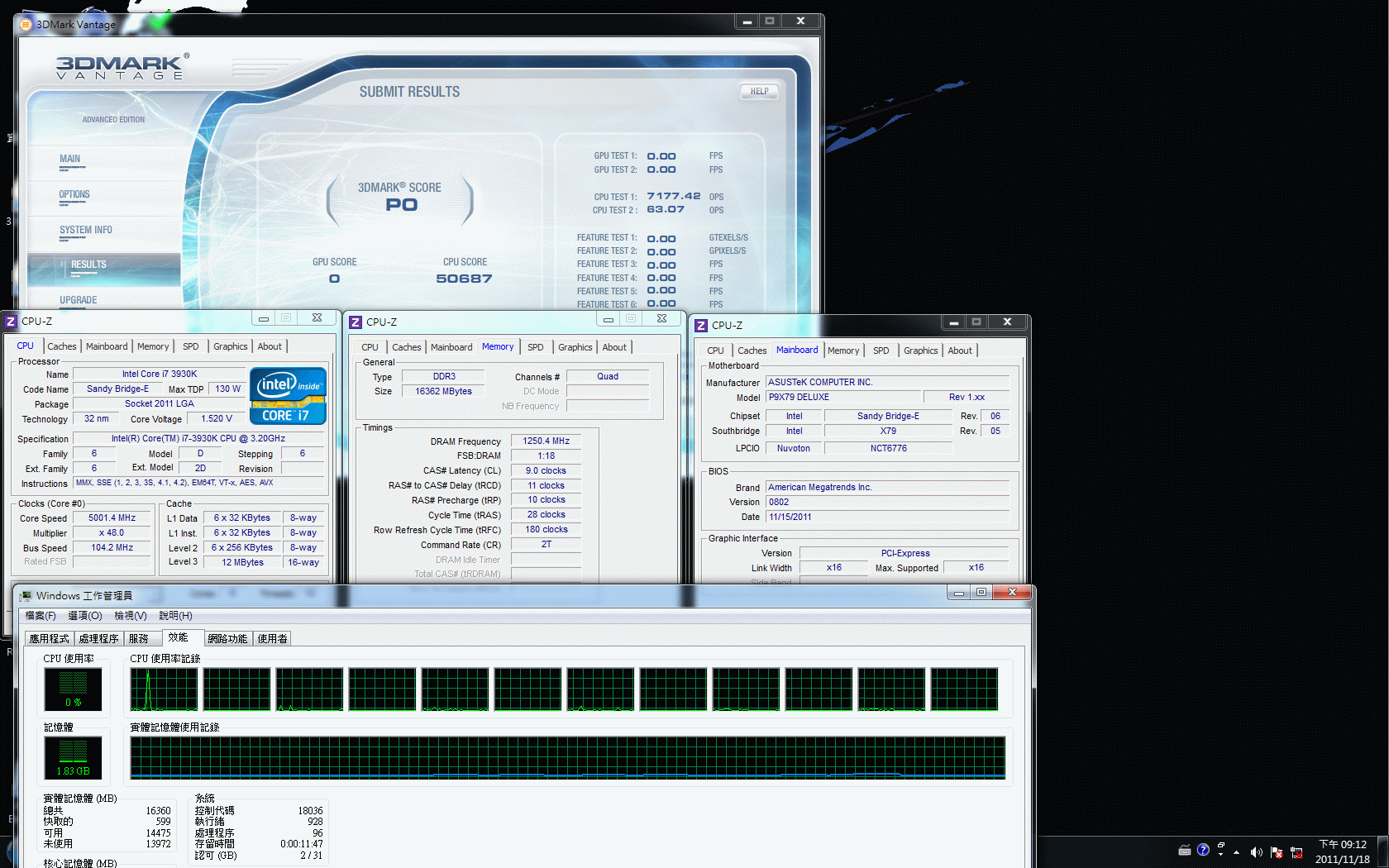Show hidden tray icons
This screenshot has height=868, width=1389.
[x=1237, y=851]
